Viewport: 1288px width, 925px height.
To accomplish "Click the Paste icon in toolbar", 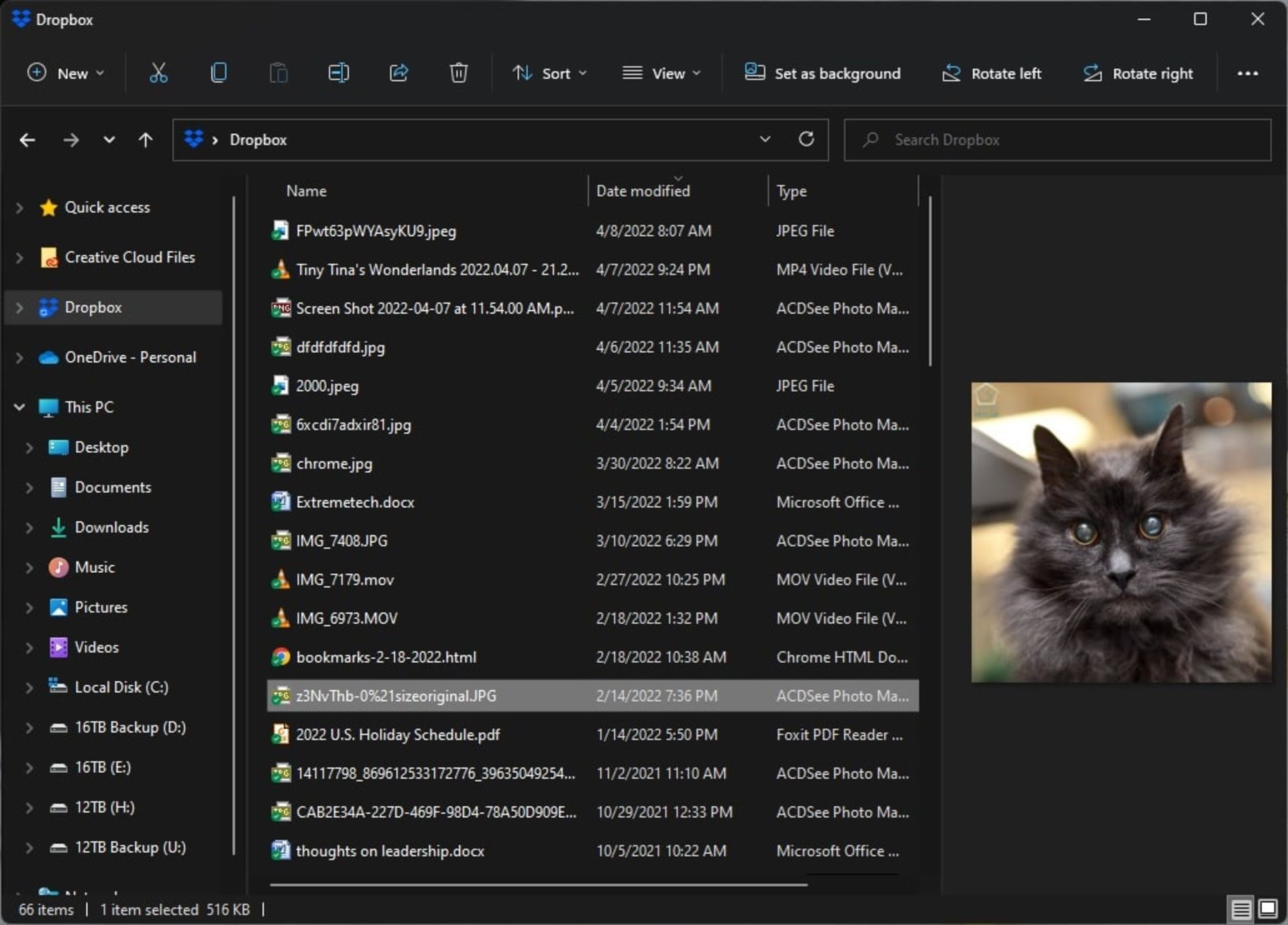I will tap(278, 73).
